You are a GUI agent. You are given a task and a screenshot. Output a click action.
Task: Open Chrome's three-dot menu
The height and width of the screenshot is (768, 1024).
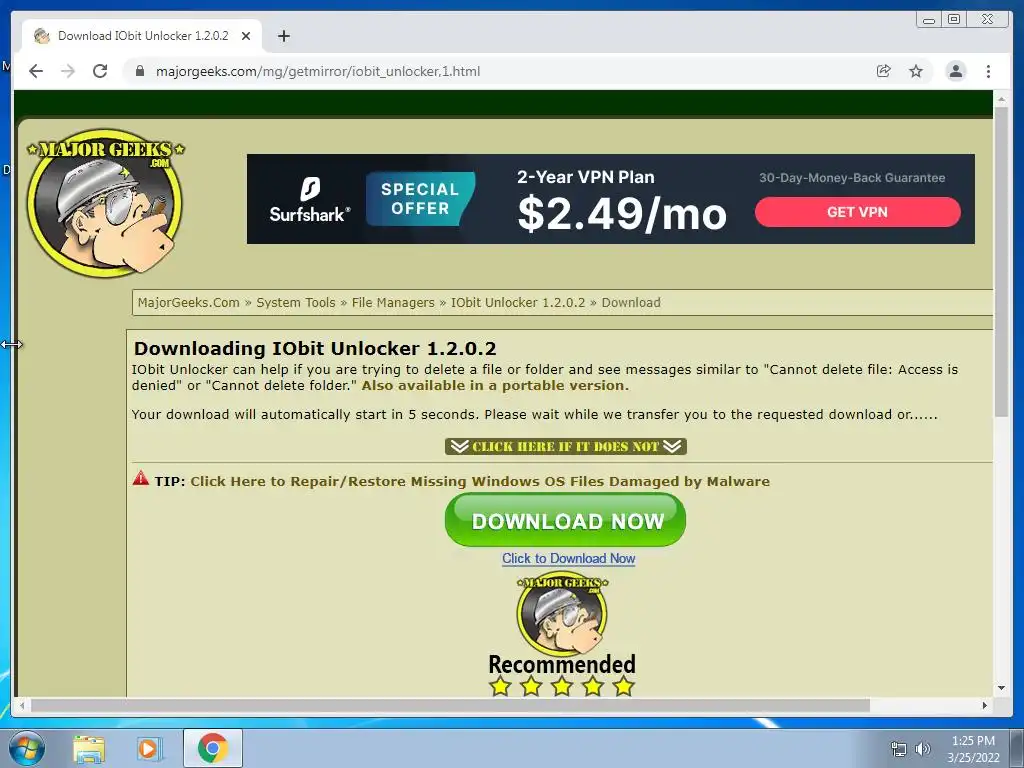(x=988, y=71)
